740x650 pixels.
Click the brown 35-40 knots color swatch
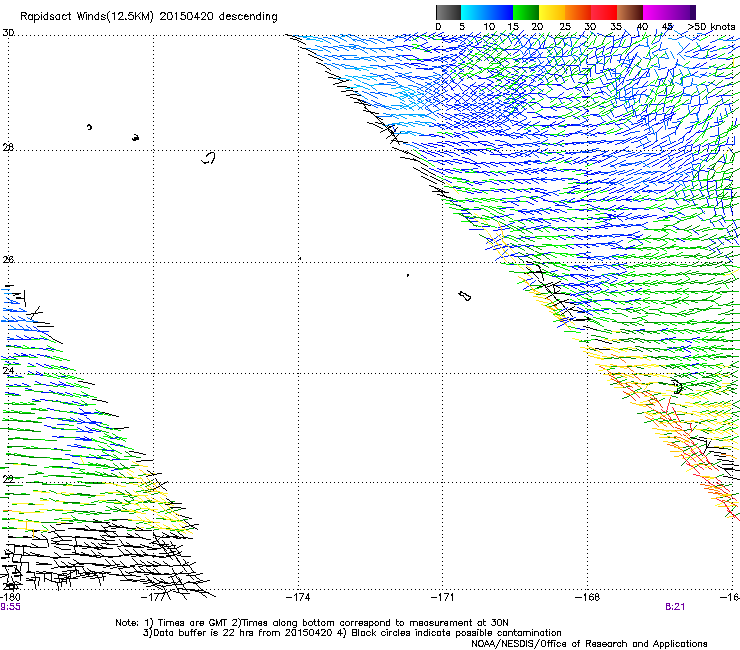point(630,12)
